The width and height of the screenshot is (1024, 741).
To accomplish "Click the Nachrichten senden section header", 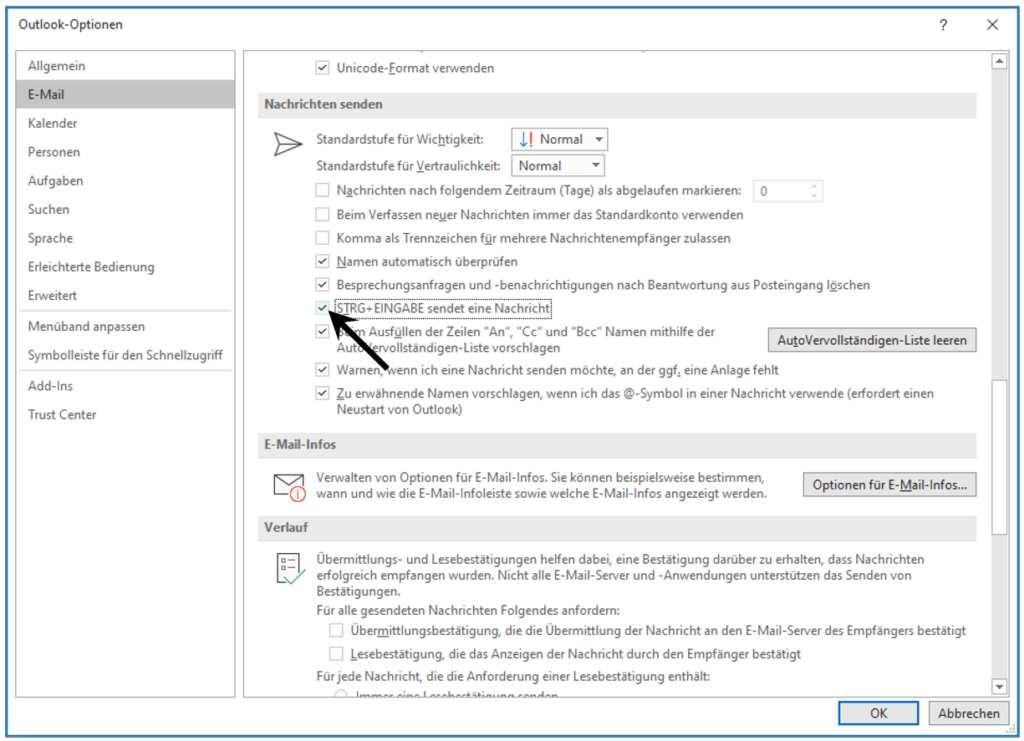I will point(617,104).
